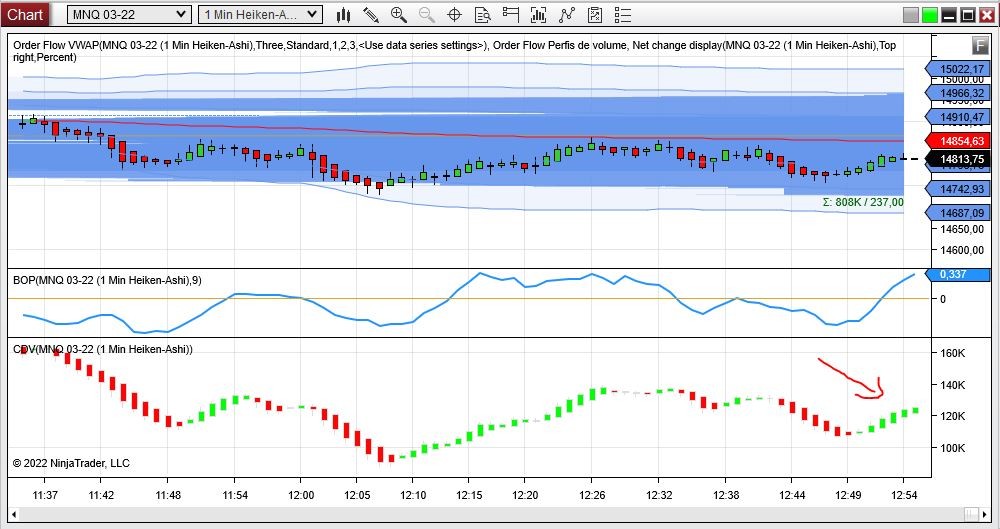The height and width of the screenshot is (529, 1000).
Task: Click the volume sum 808K / 237,00 text
Action: 863,202
